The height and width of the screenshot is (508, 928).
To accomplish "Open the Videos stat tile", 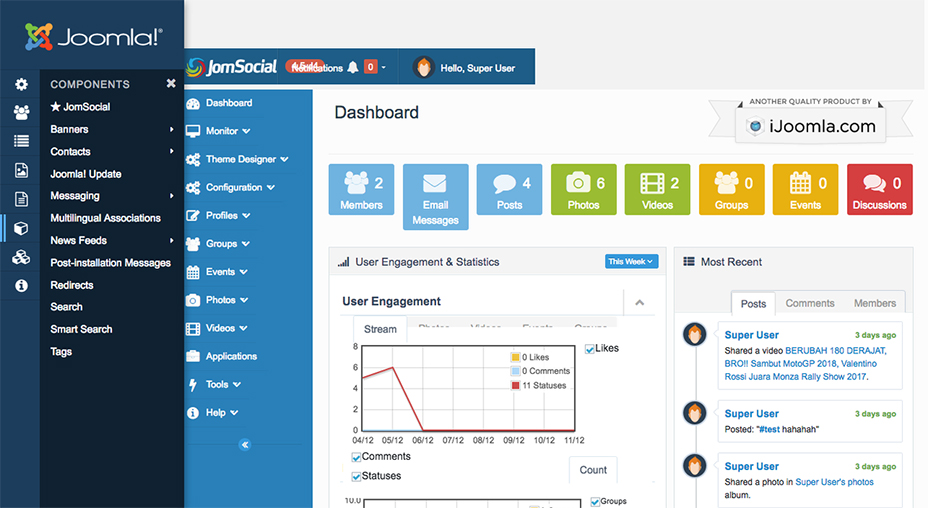I will [658, 189].
